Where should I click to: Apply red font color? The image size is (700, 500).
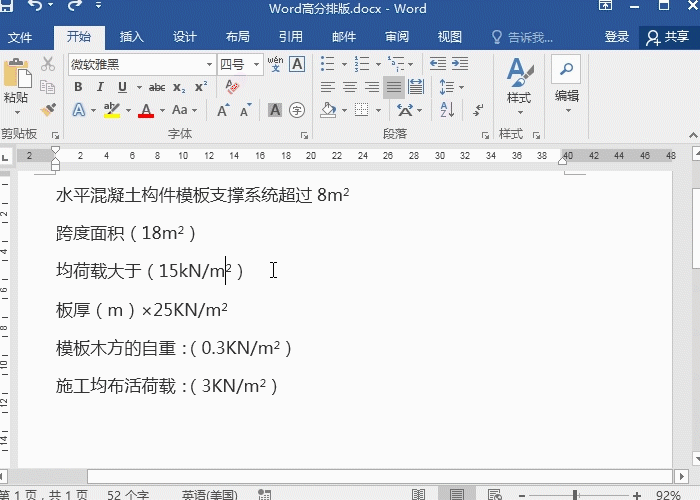(x=146, y=110)
